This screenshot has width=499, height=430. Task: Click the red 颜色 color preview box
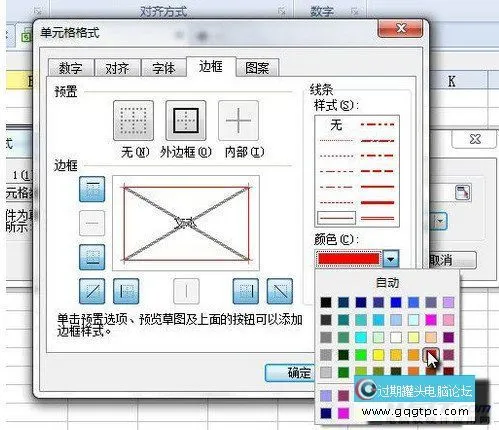(x=348, y=259)
